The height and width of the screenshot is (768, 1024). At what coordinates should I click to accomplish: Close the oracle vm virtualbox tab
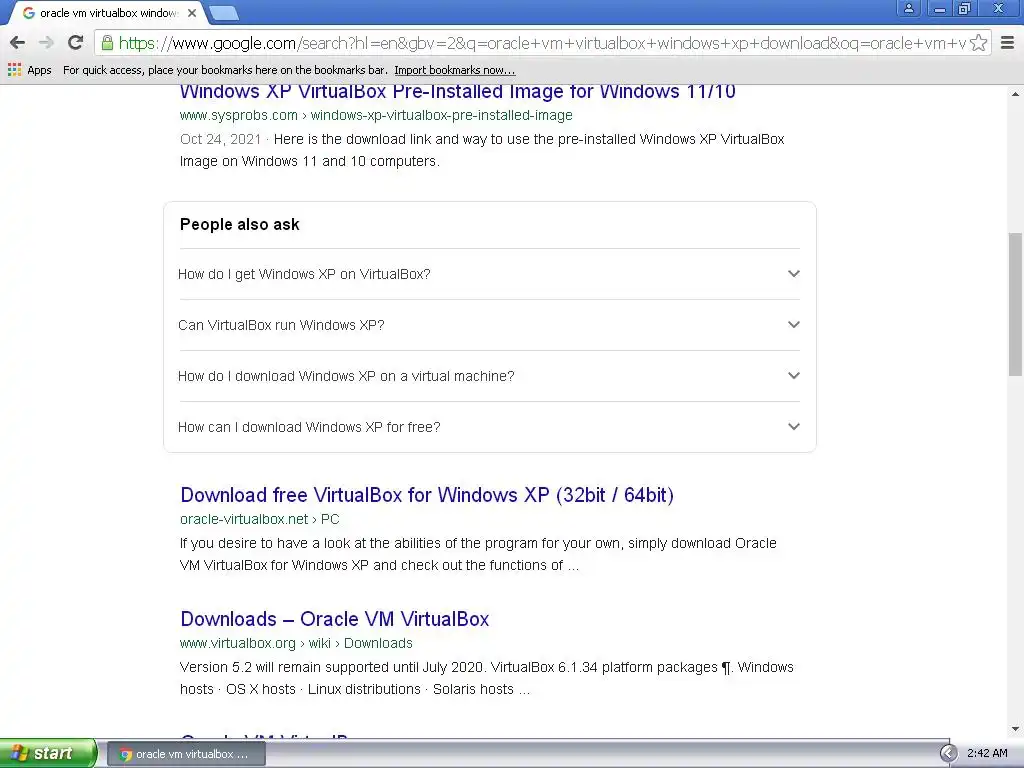click(x=191, y=13)
